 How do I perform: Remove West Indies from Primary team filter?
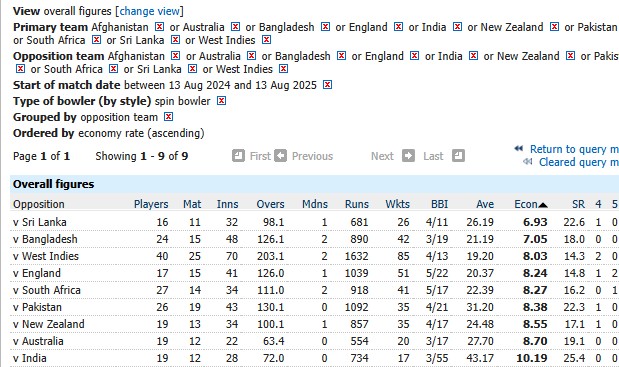pyautogui.click(x=266, y=39)
